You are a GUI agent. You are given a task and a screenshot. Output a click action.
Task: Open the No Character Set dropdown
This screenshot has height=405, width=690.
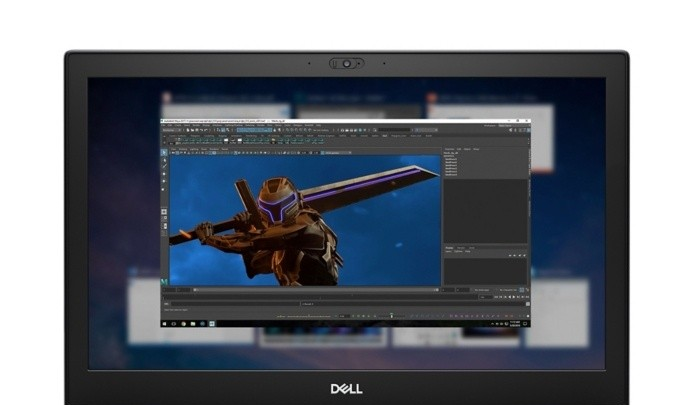point(510,290)
